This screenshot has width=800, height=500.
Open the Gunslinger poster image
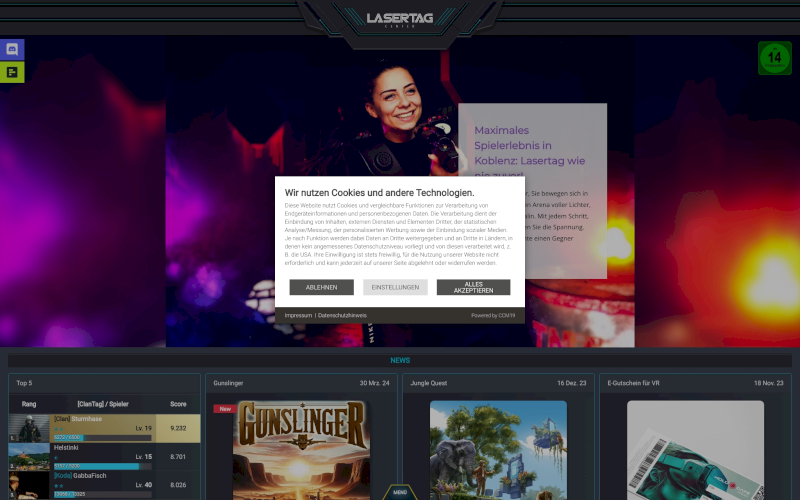[x=300, y=452]
